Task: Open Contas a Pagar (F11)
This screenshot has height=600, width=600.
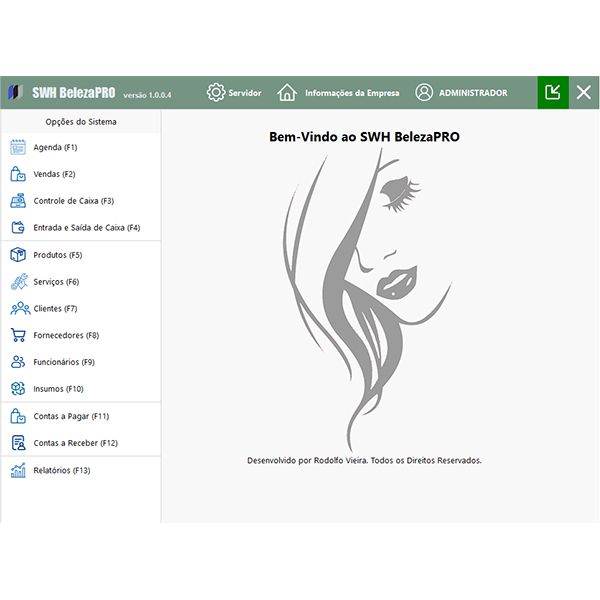Action: tap(71, 416)
